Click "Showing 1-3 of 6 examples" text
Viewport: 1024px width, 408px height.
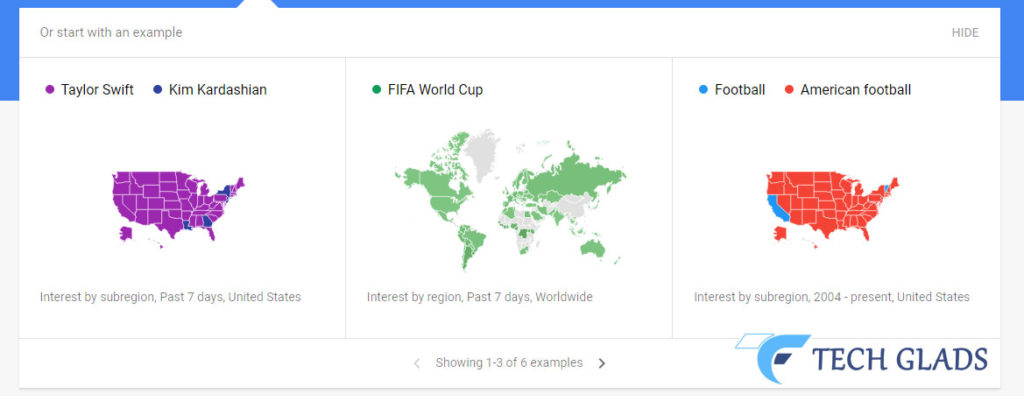pyautogui.click(x=509, y=363)
